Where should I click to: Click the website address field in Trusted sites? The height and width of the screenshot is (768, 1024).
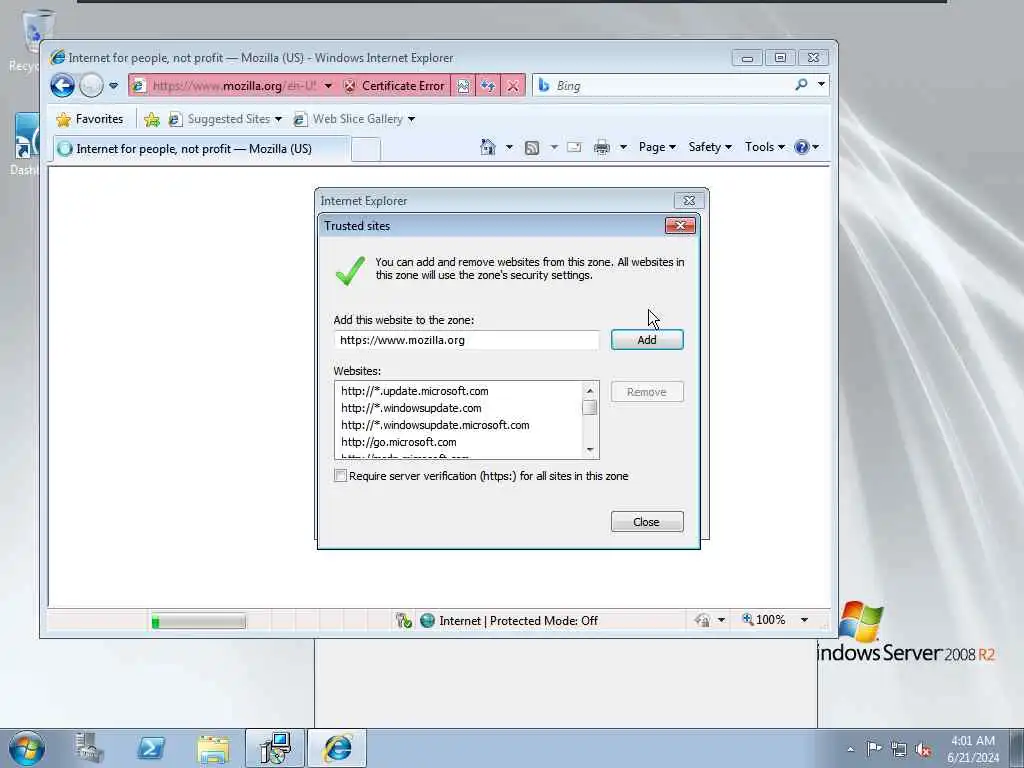pos(466,340)
